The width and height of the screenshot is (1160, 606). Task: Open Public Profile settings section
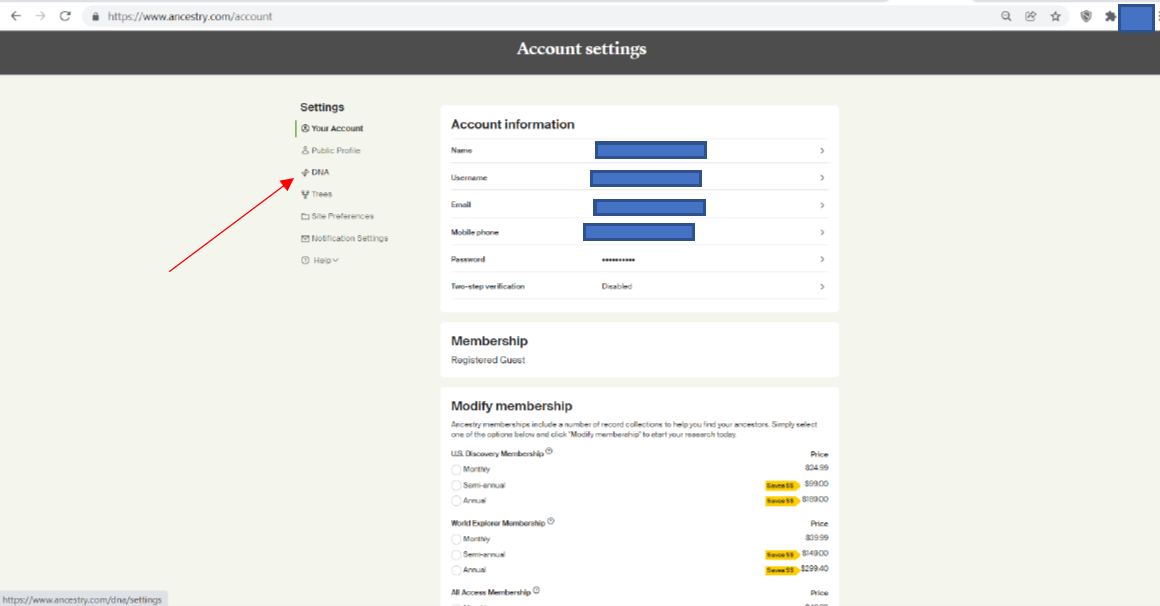coord(336,150)
